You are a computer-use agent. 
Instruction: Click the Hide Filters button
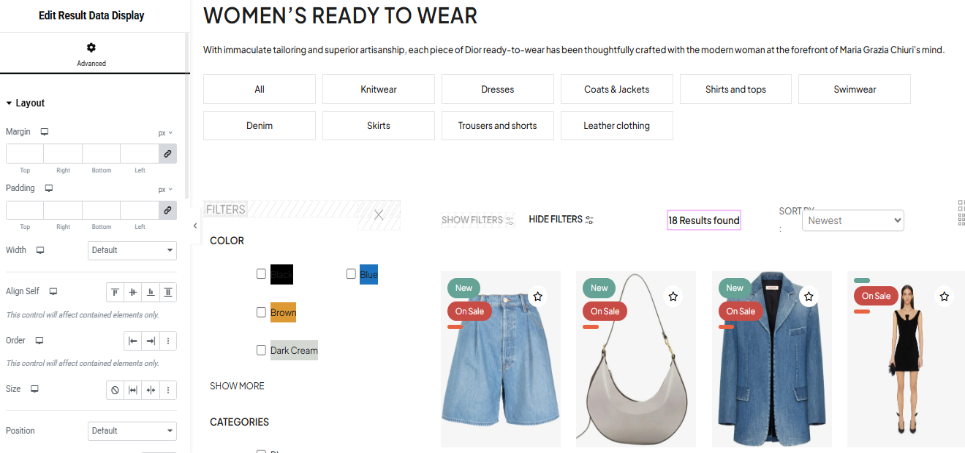click(561, 219)
